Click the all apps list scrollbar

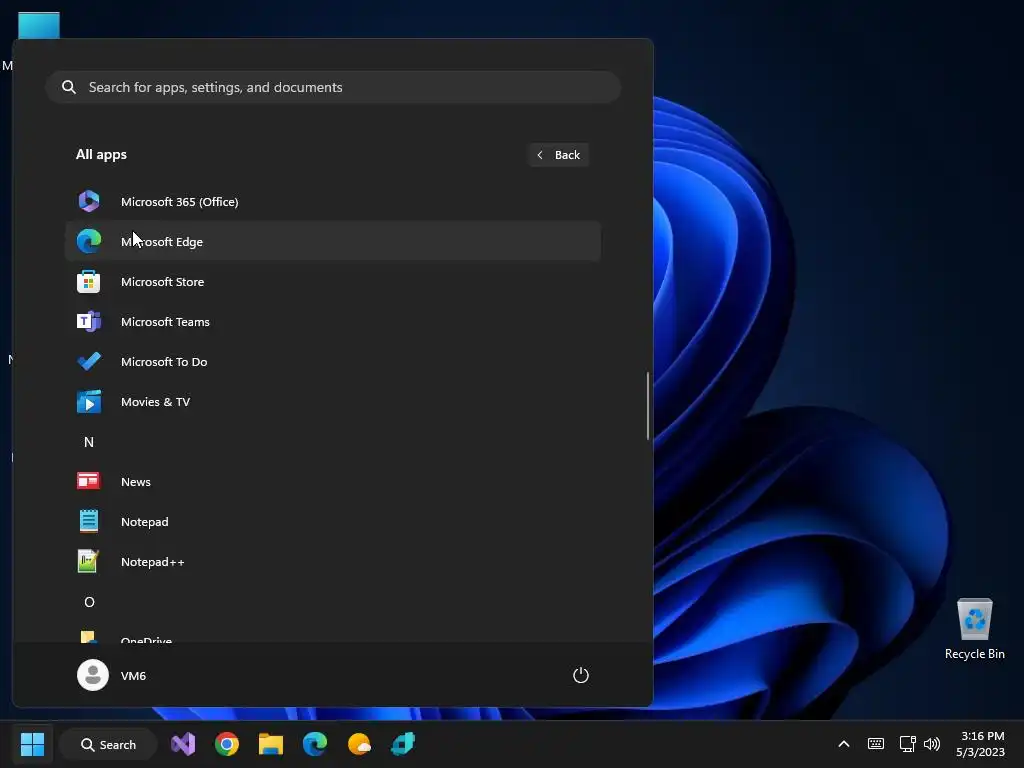pos(648,406)
